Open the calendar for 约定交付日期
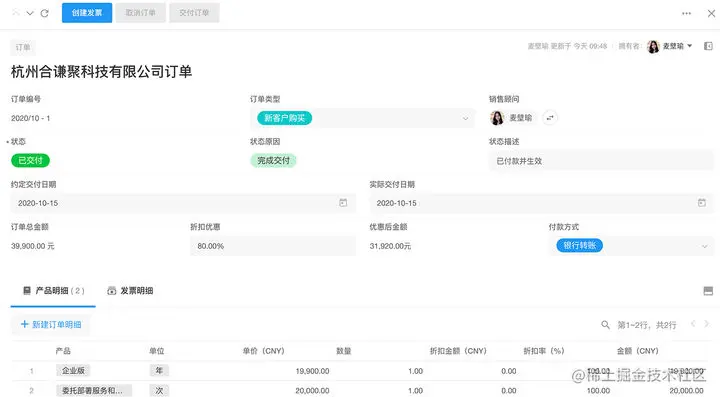 pos(343,203)
